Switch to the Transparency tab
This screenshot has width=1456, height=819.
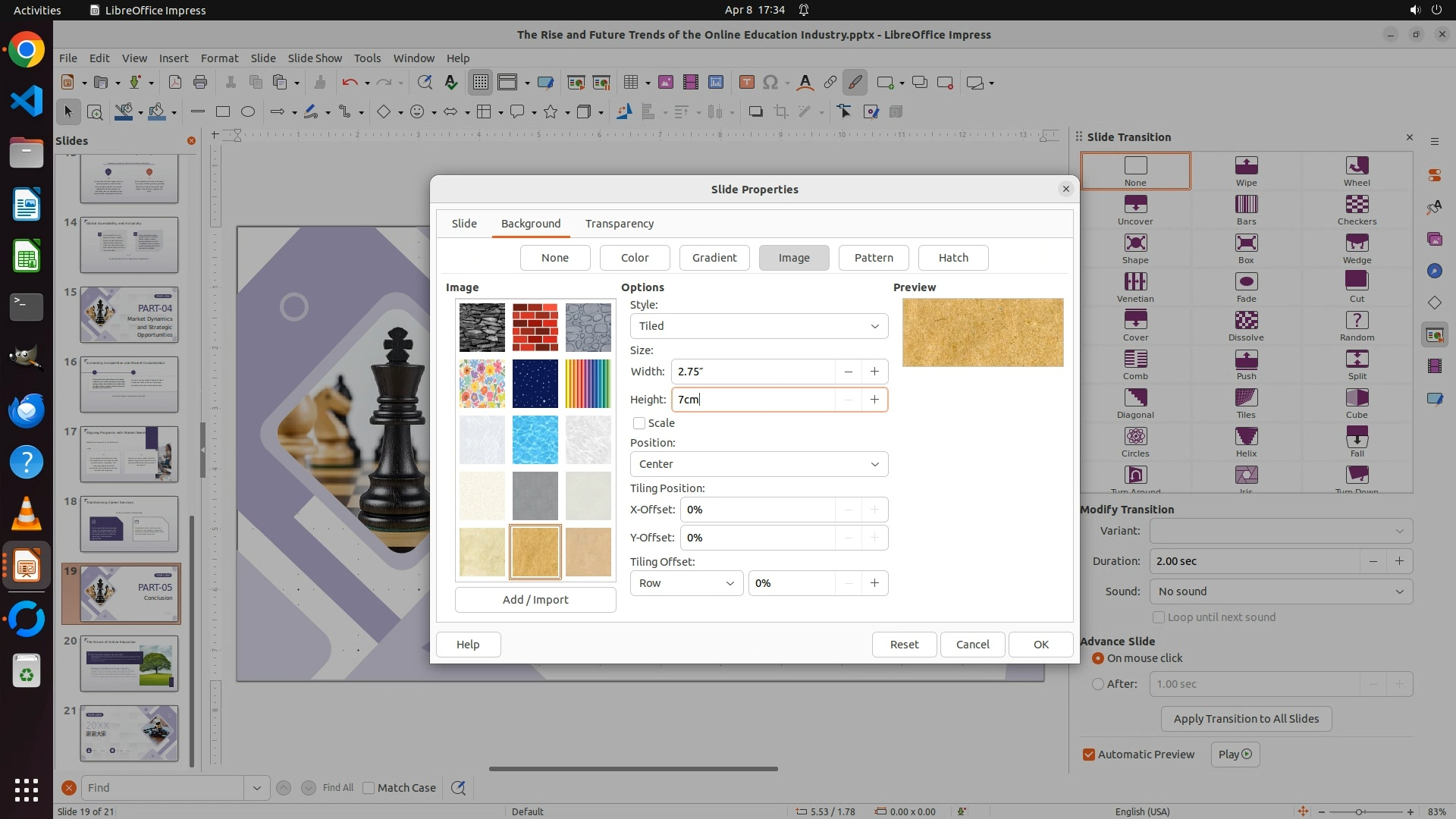point(619,224)
